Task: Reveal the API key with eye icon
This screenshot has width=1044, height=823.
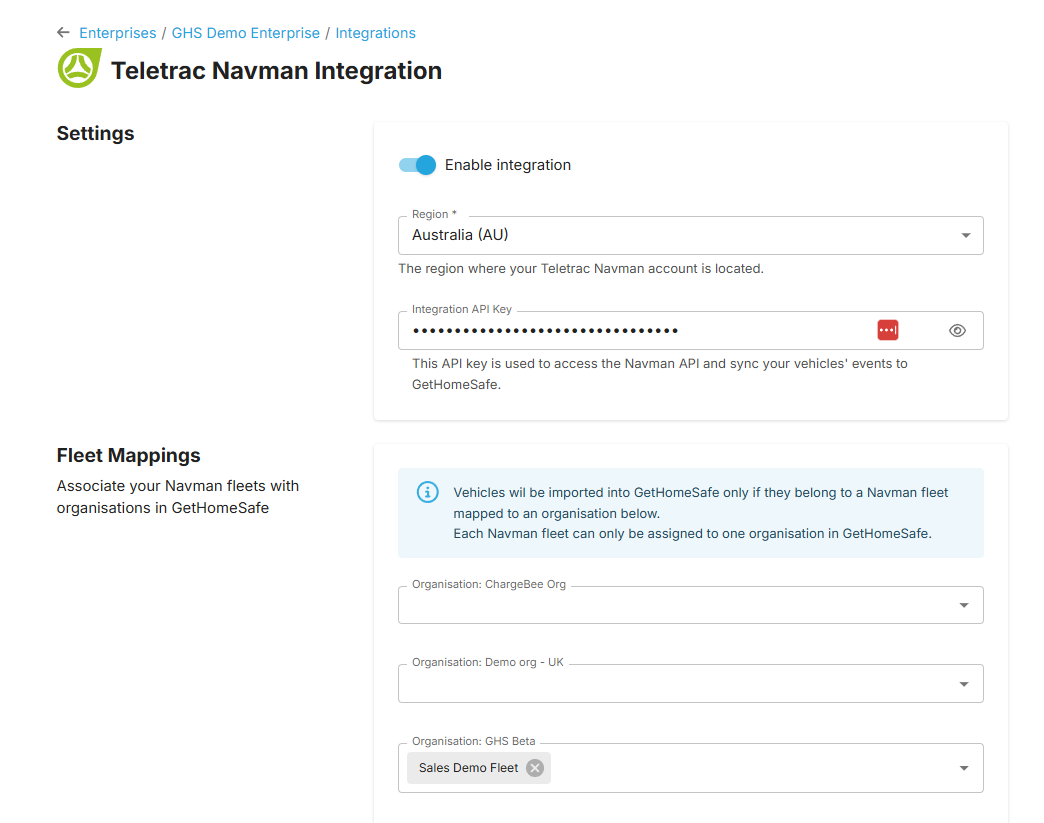Action: pyautogui.click(x=957, y=330)
